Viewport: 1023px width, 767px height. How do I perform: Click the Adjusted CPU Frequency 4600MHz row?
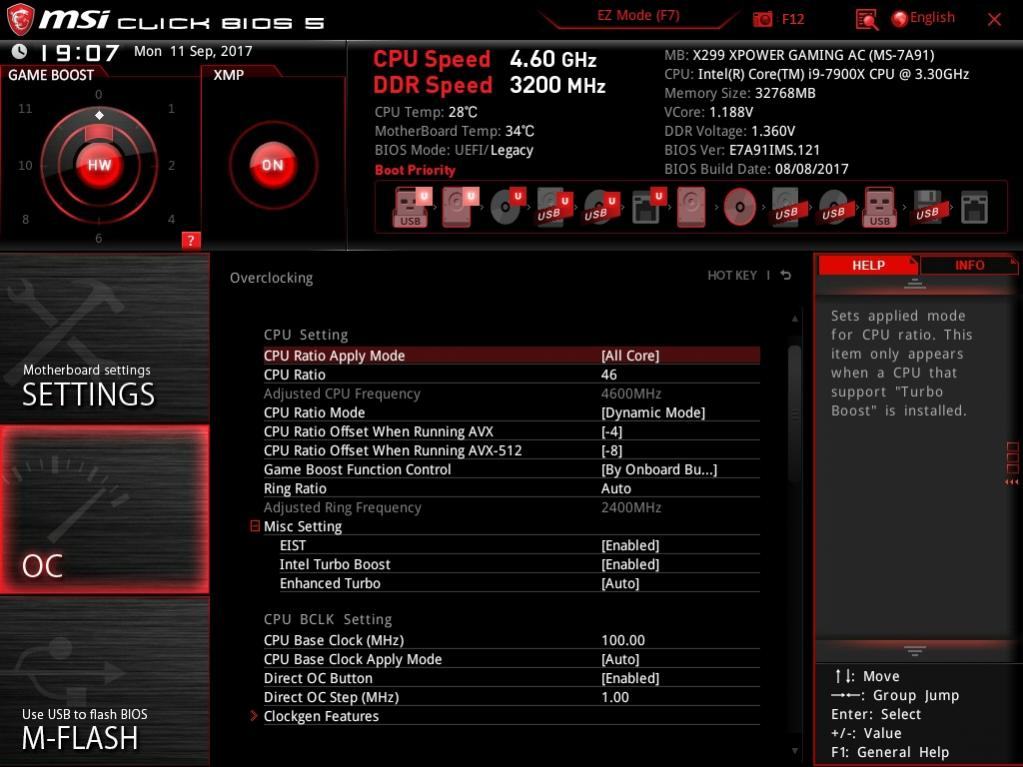tap(512, 394)
